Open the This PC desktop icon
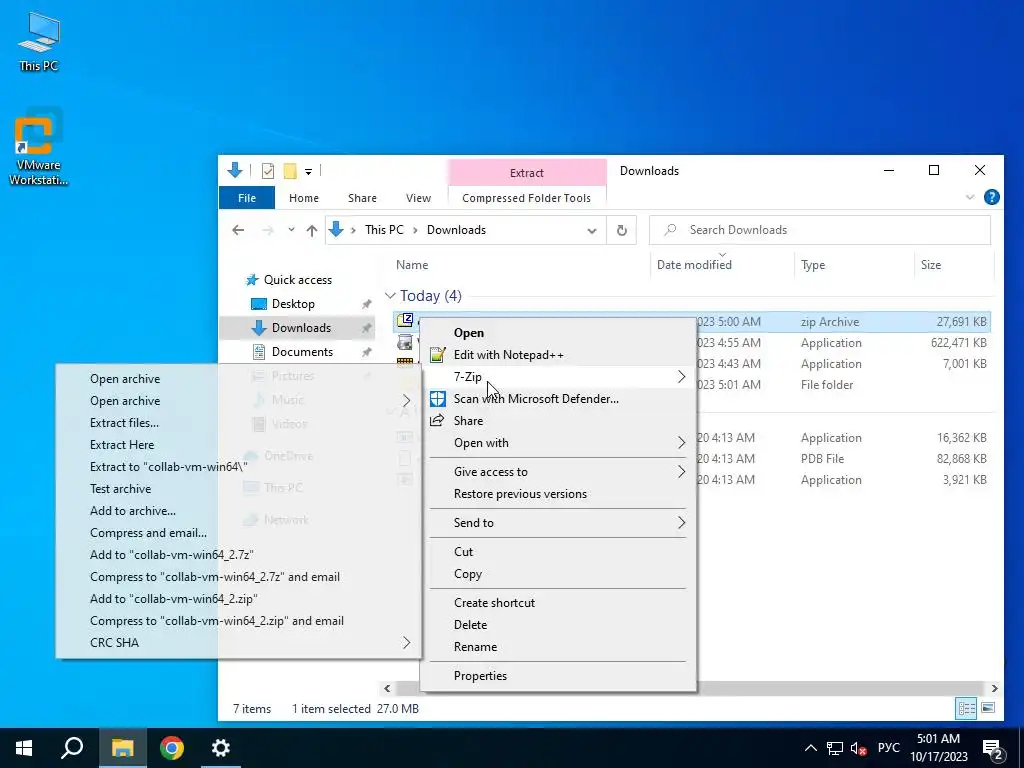The width and height of the screenshot is (1024, 768). [39, 40]
